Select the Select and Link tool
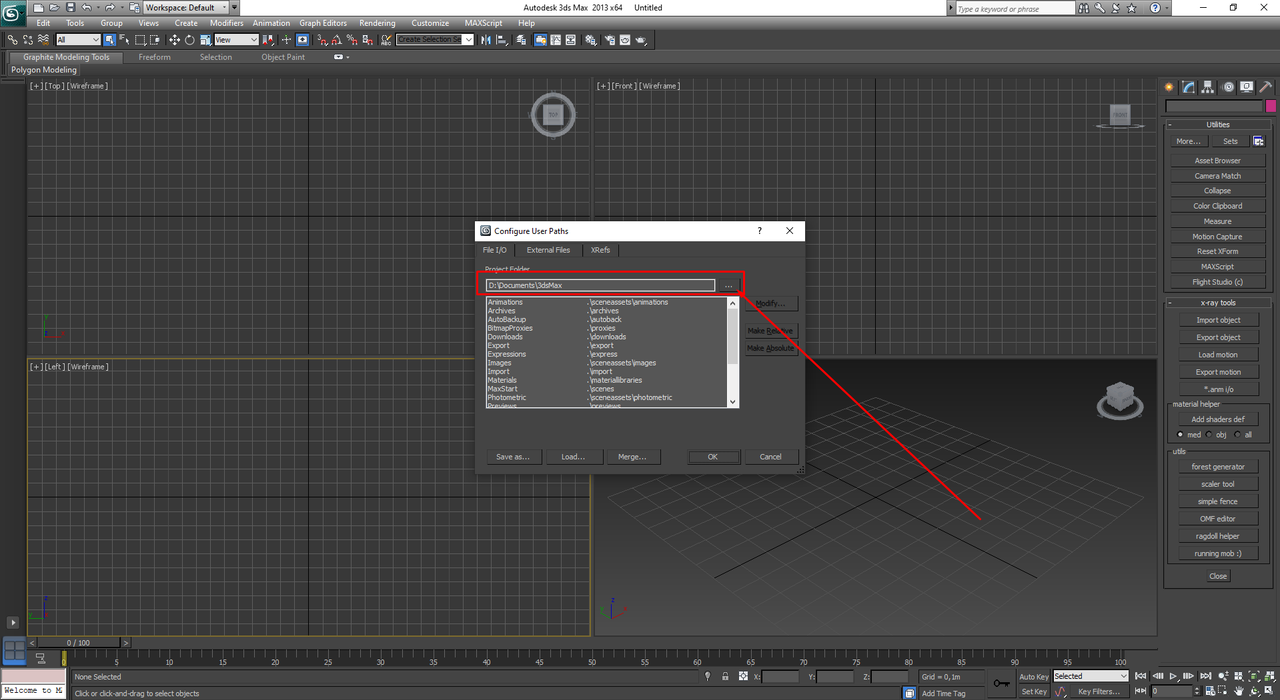 (12, 40)
